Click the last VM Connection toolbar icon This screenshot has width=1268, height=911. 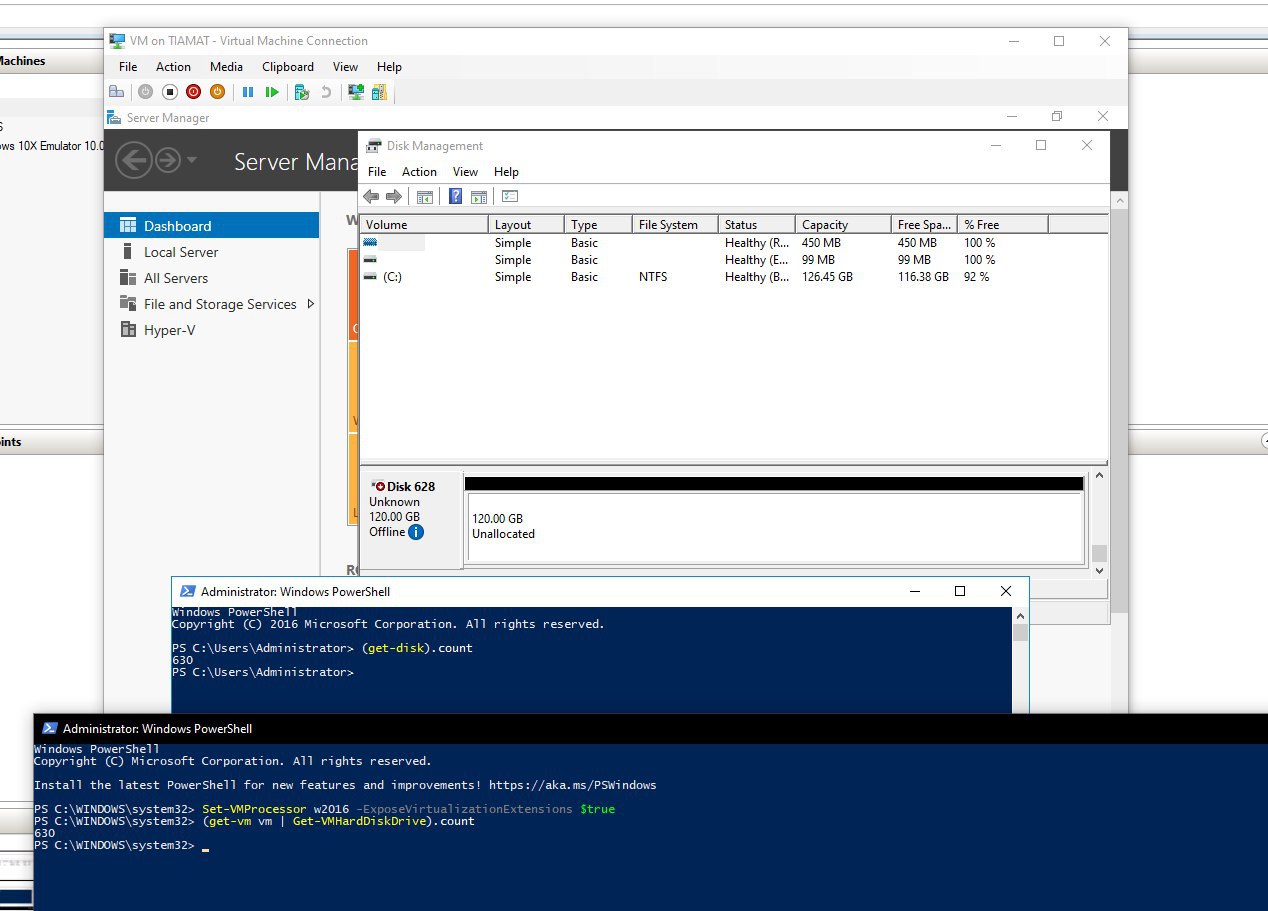[379, 92]
